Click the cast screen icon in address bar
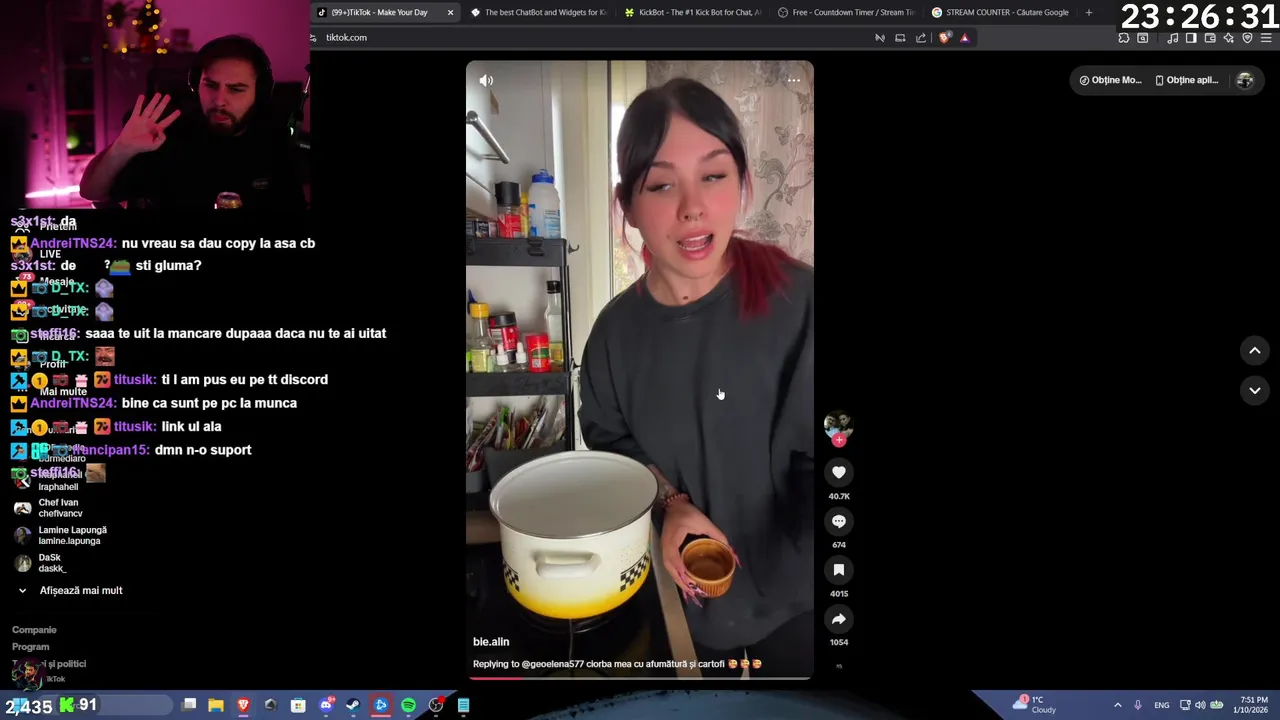Image resolution: width=1280 pixels, height=720 pixels. click(900, 38)
